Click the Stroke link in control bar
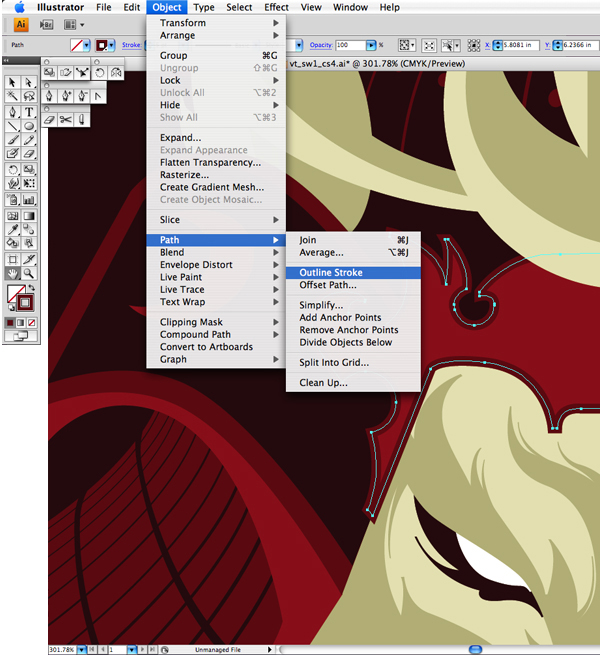This screenshot has height=665, width=600. pyautogui.click(x=131, y=45)
